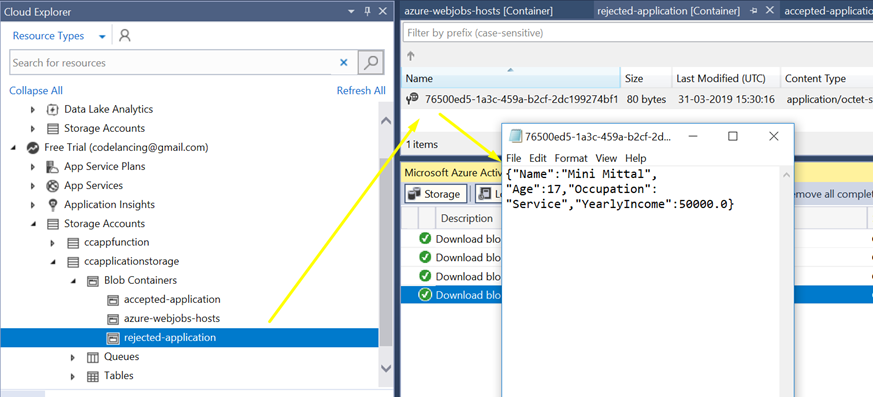Collapse the Blob Containers tree node
Image resolution: width=873 pixels, height=397 pixels.
tap(73, 281)
